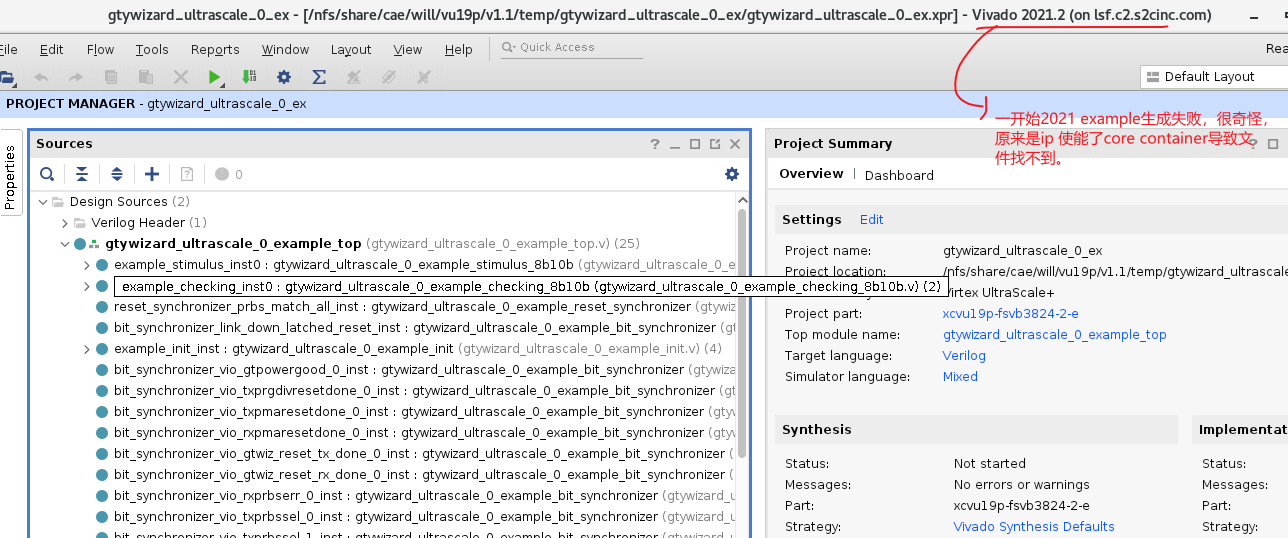
Task: Open Settings gear in main toolbar
Action: 284,77
